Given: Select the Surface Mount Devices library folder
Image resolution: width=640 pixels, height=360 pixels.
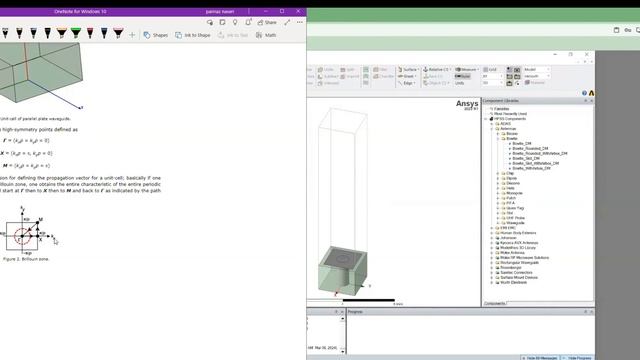Looking at the screenshot, I should (519, 278).
